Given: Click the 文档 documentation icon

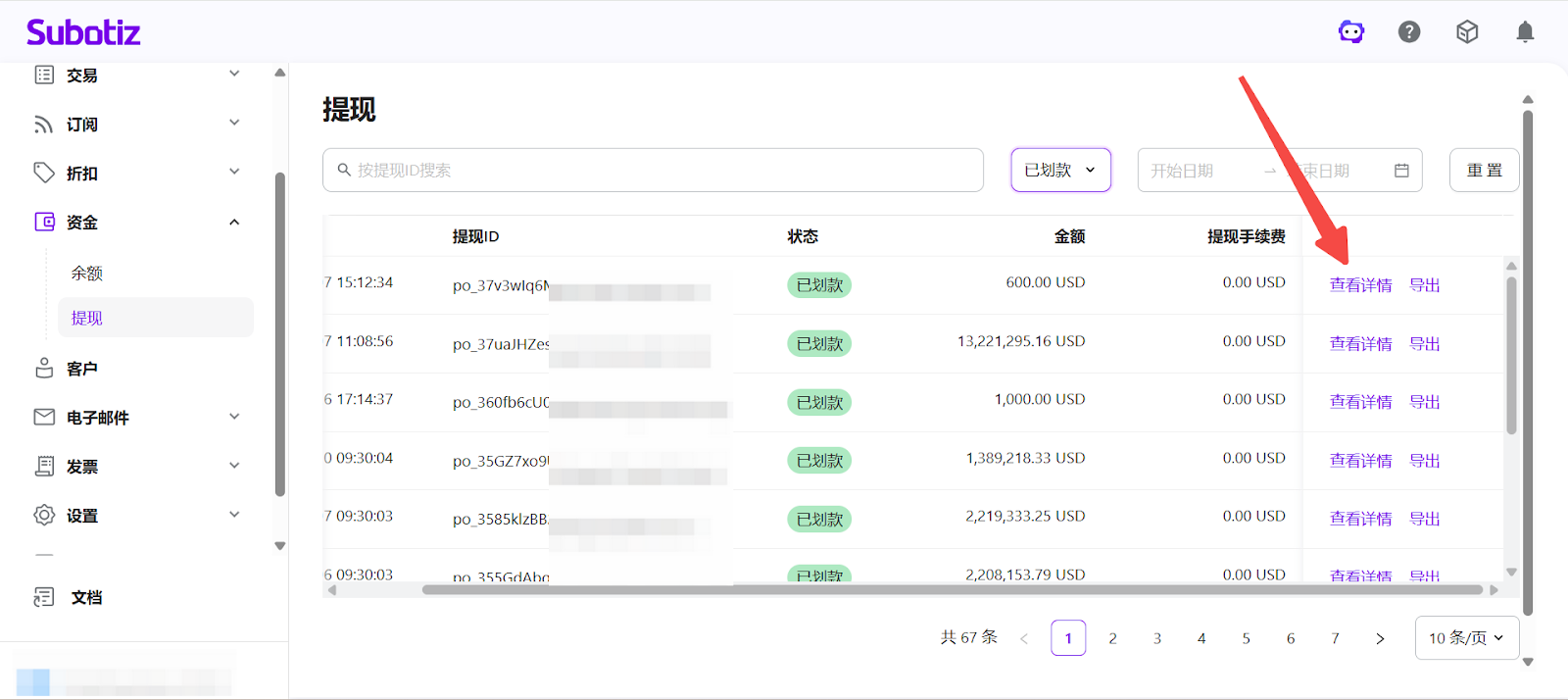Looking at the screenshot, I should (44, 597).
